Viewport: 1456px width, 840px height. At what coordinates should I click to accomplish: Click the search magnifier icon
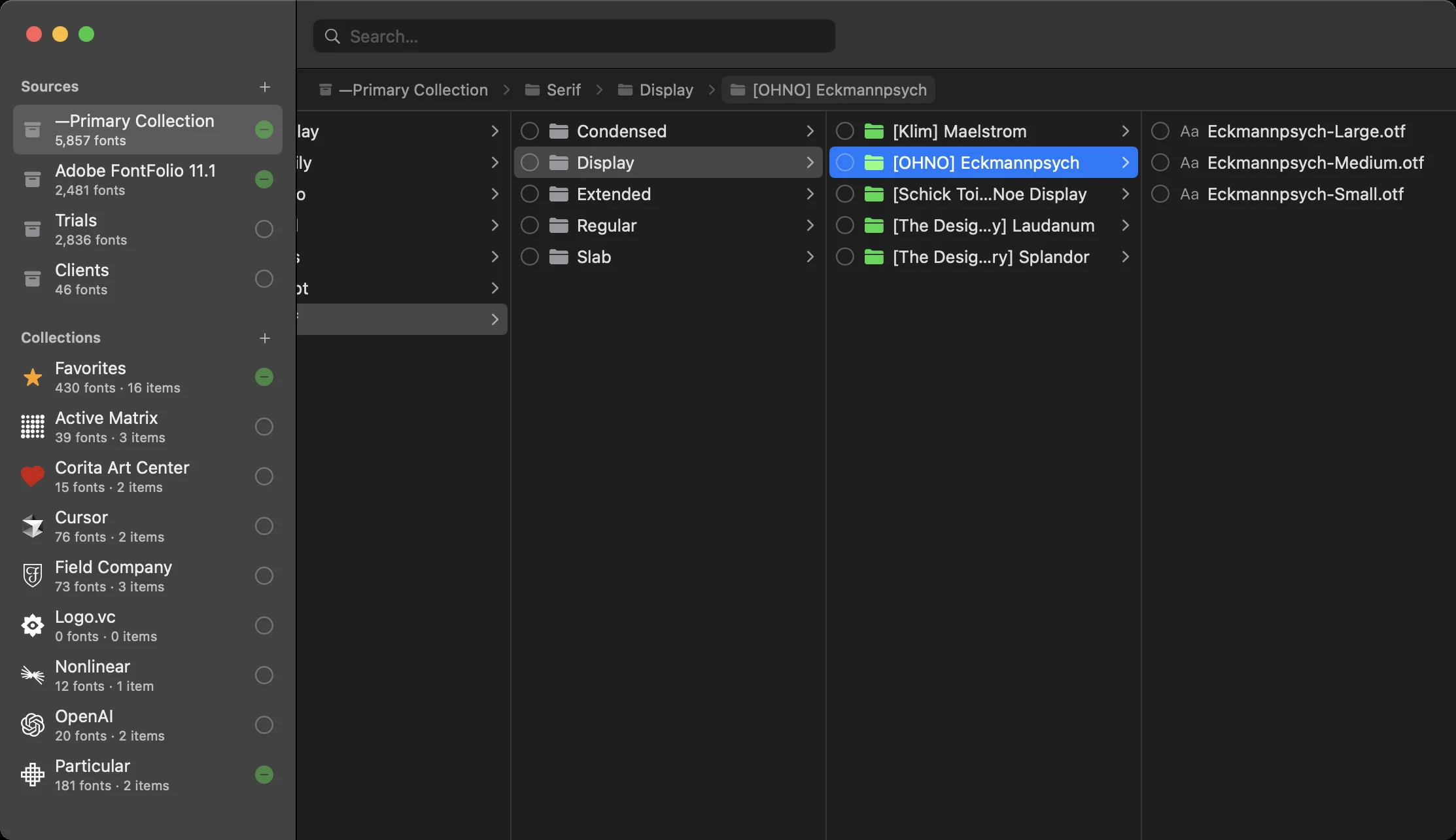pyautogui.click(x=332, y=36)
